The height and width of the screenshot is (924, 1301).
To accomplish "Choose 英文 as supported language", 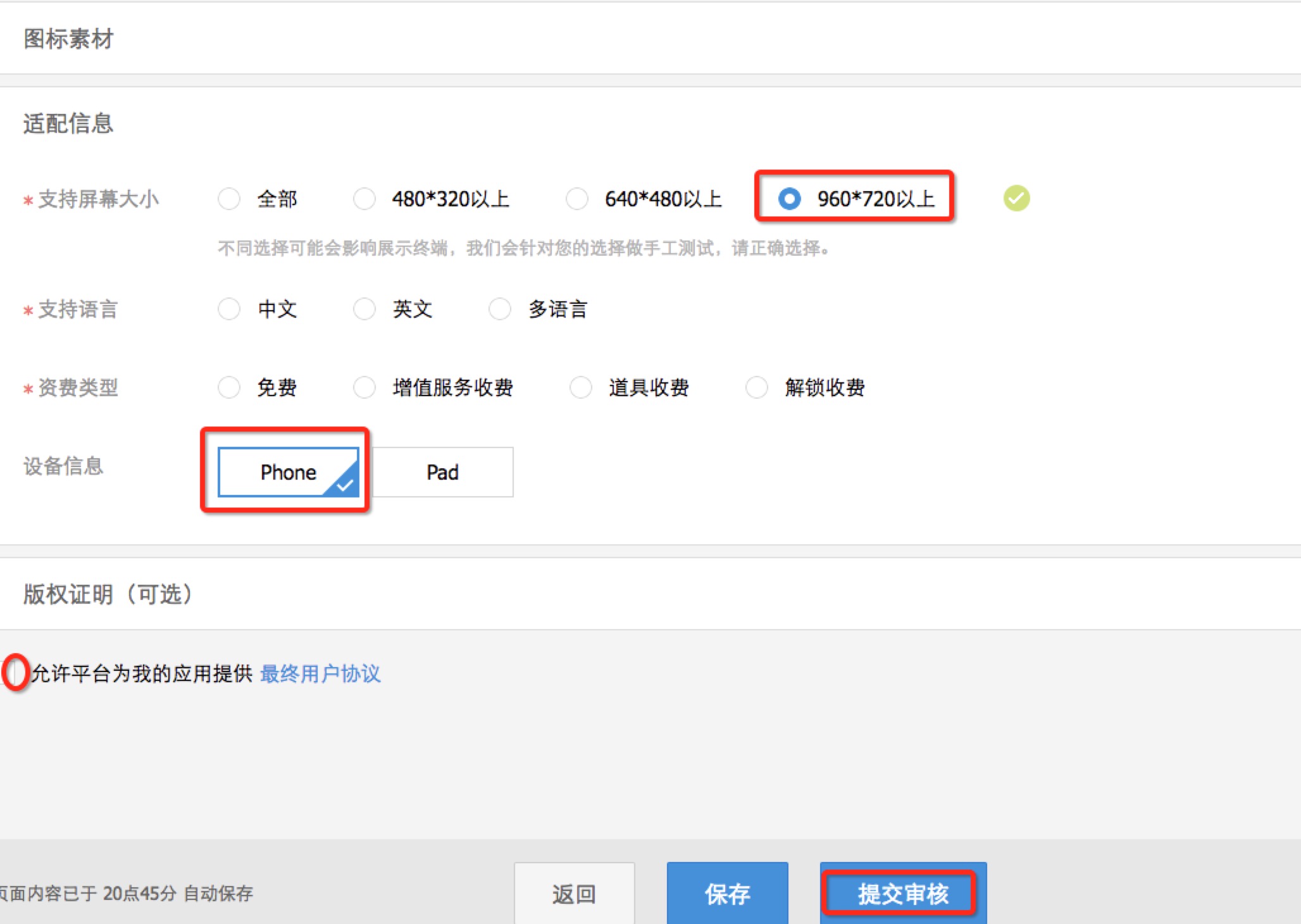I will (x=364, y=309).
